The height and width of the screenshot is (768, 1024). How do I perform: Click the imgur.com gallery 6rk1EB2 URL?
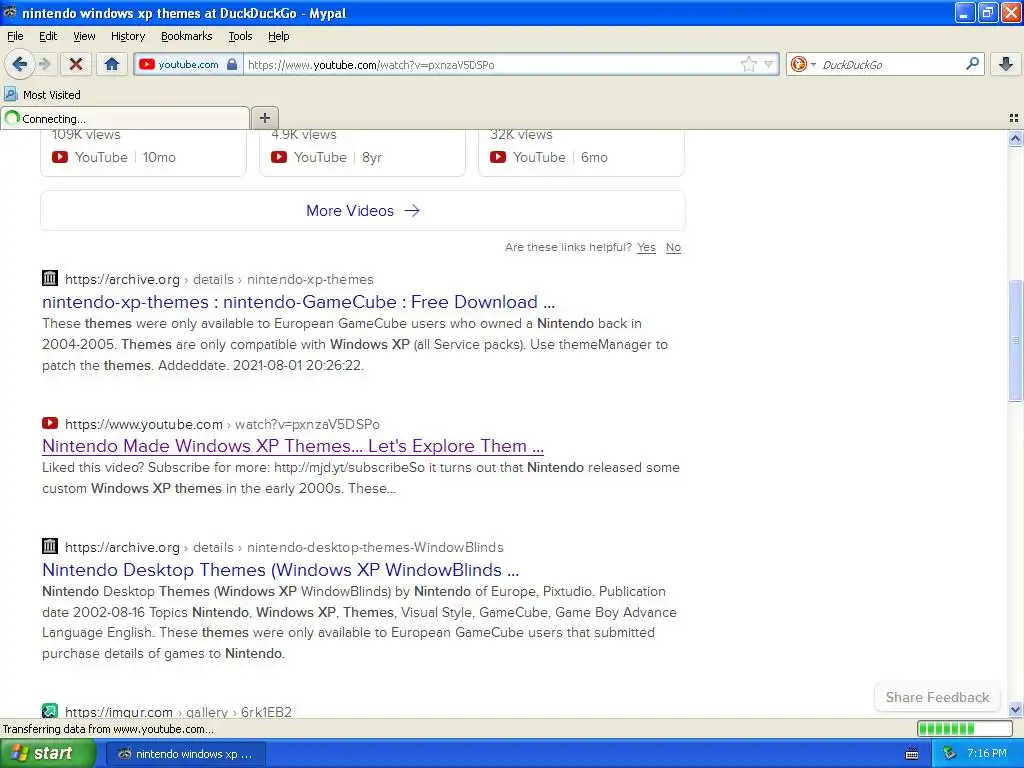[x=178, y=712]
